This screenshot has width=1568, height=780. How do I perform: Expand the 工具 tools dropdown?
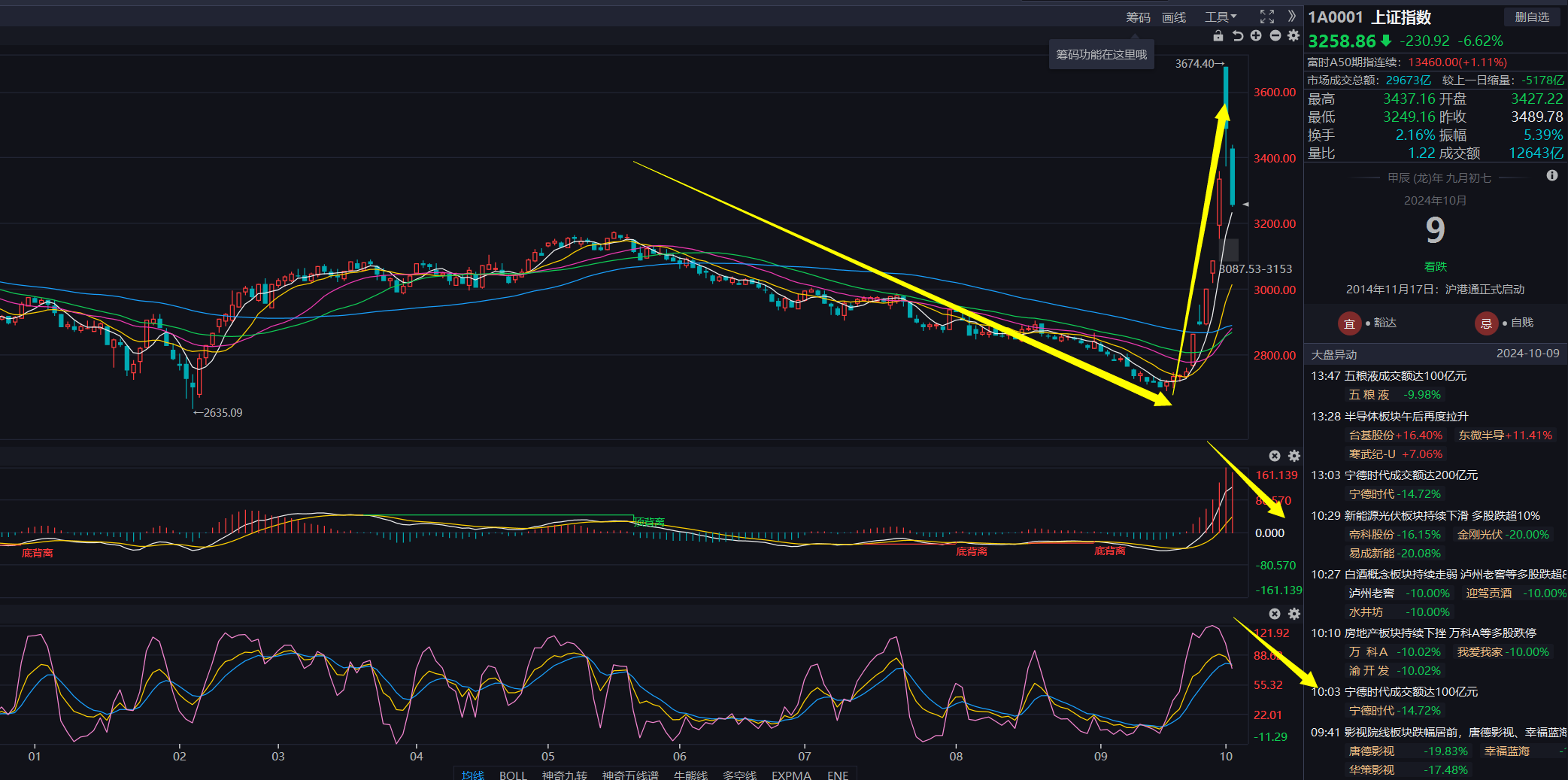[1221, 17]
